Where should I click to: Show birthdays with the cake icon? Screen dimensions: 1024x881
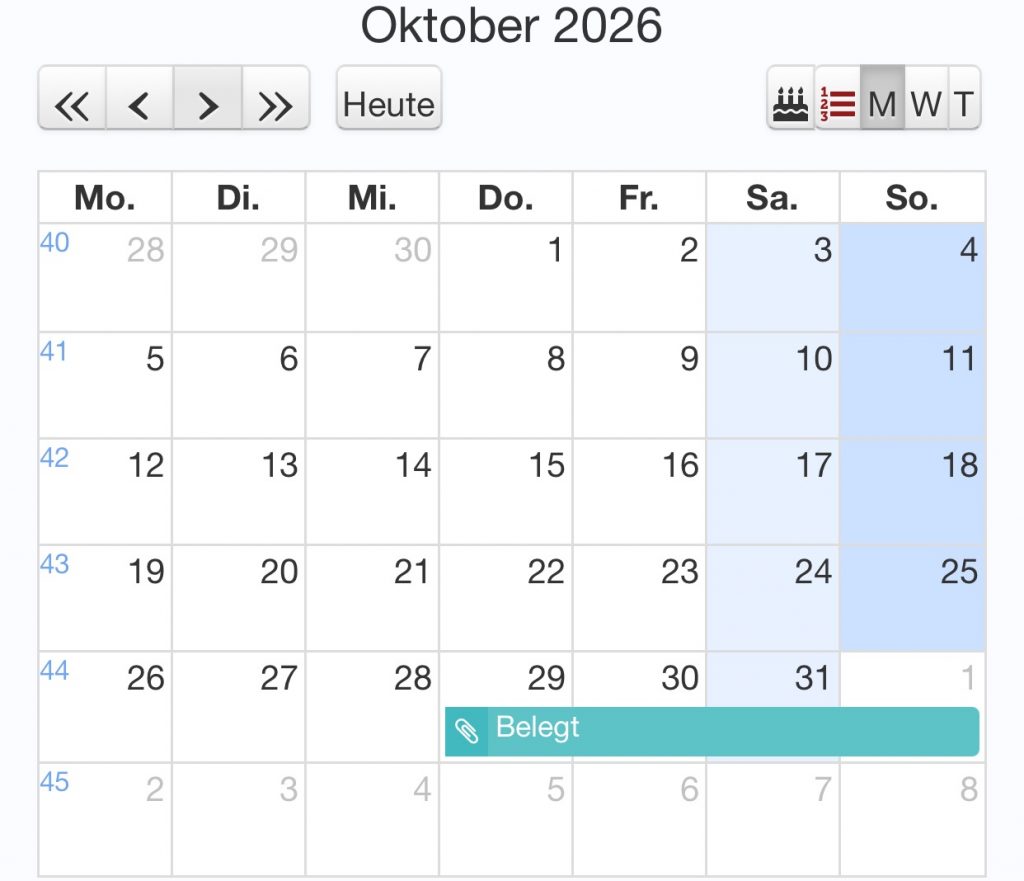click(x=791, y=98)
